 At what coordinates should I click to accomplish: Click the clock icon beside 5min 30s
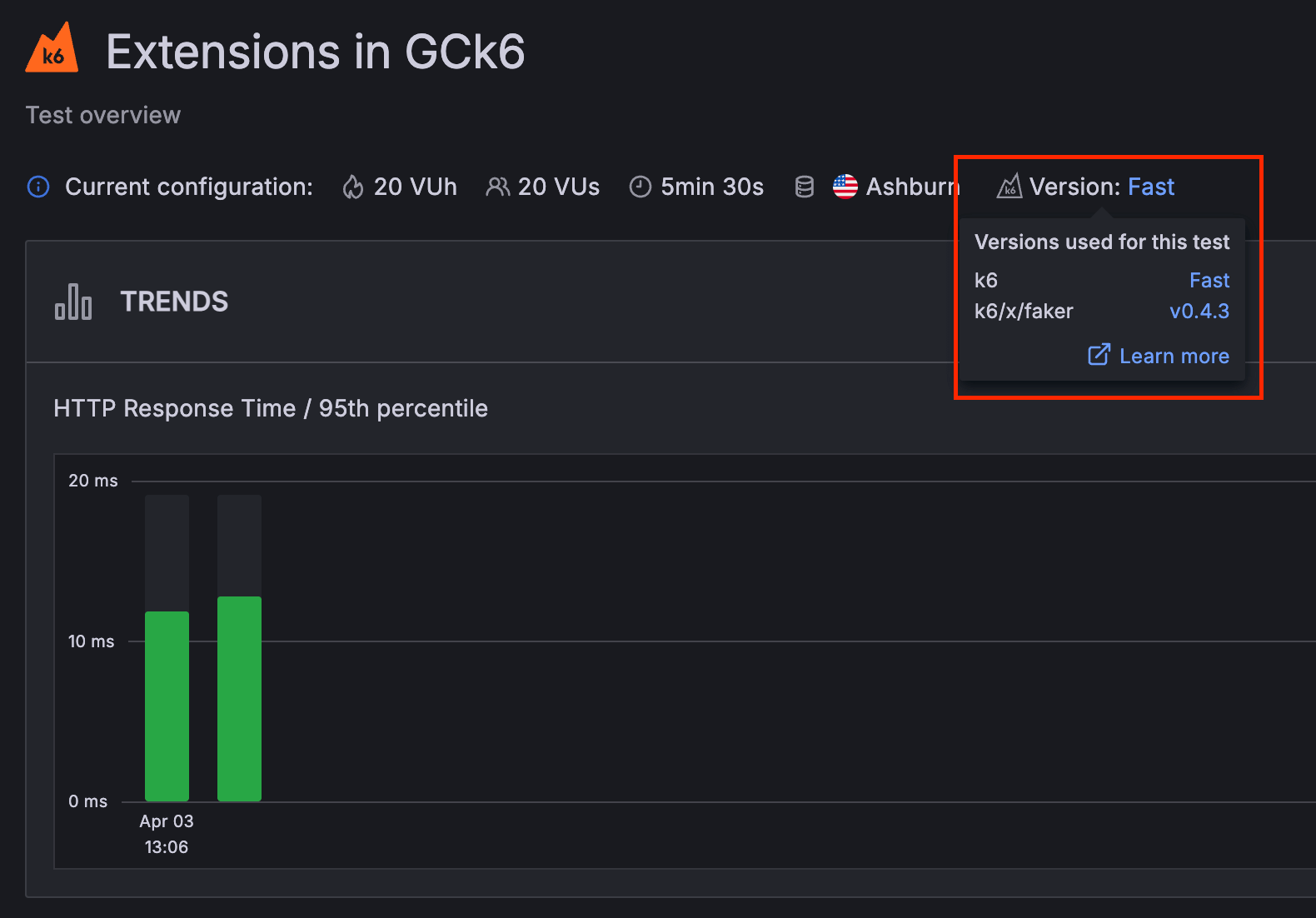[640, 187]
